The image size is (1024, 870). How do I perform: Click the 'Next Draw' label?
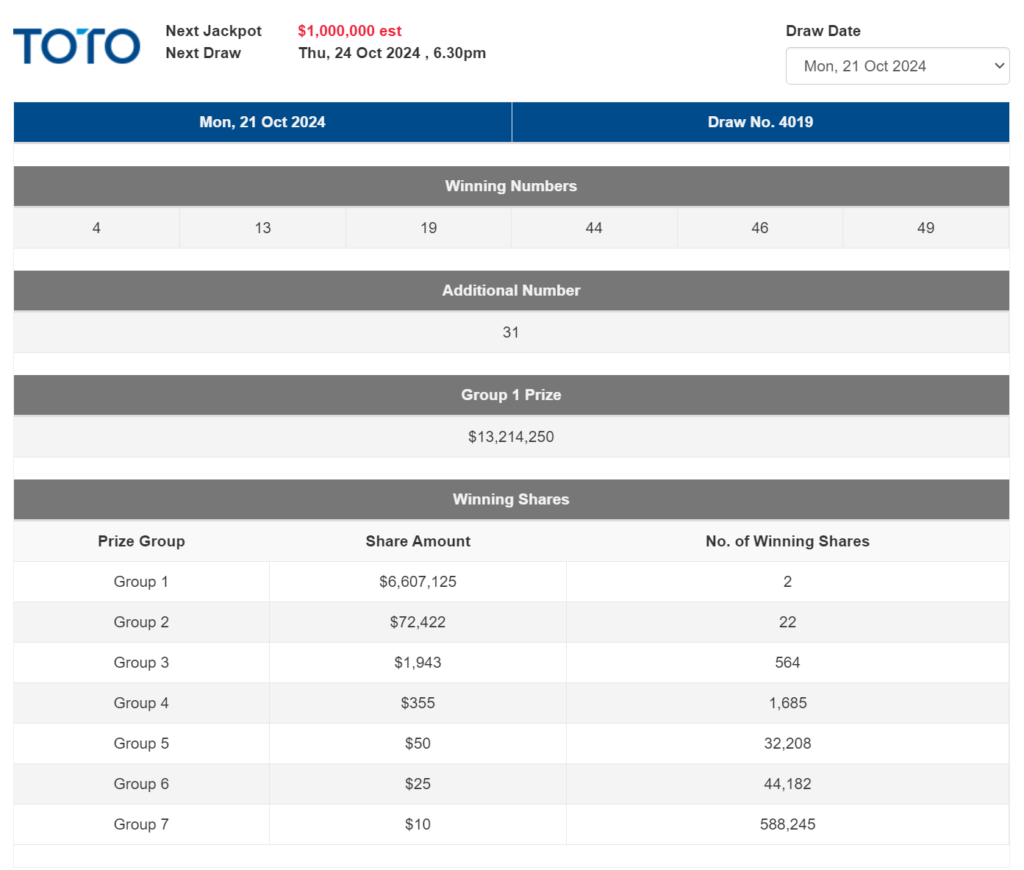203,53
